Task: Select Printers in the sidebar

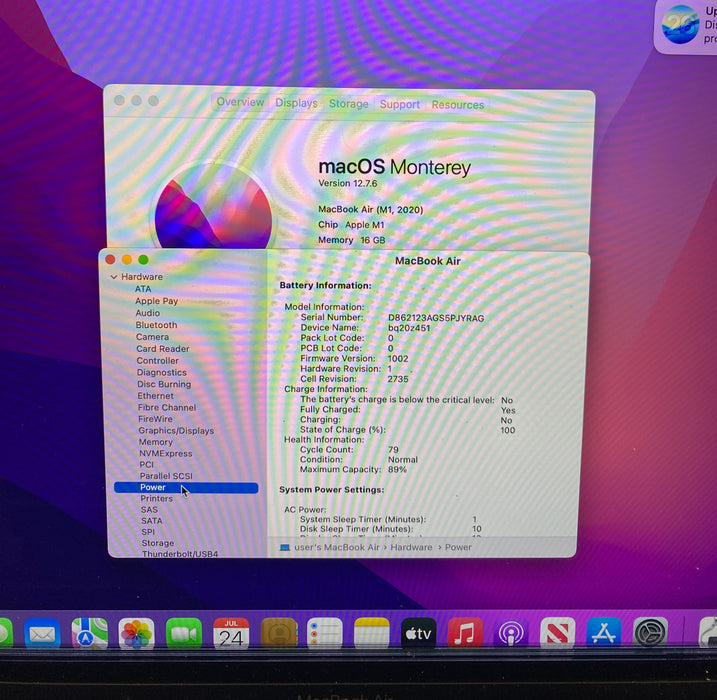Action: coord(156,498)
